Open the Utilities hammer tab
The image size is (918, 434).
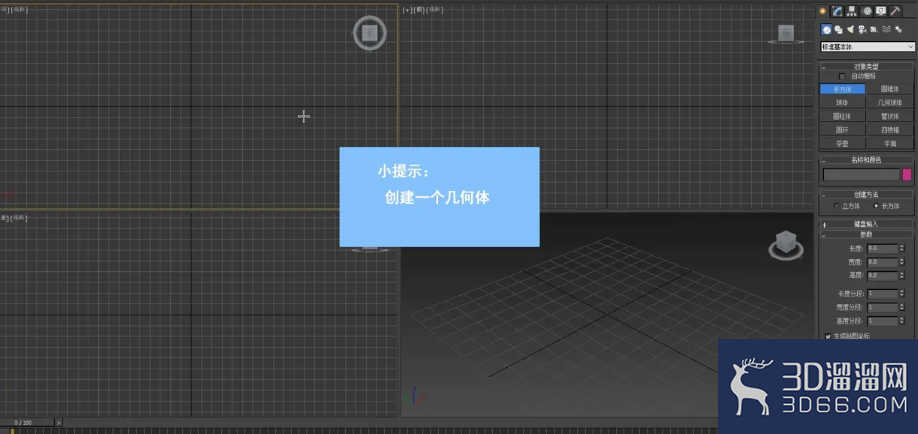click(895, 11)
